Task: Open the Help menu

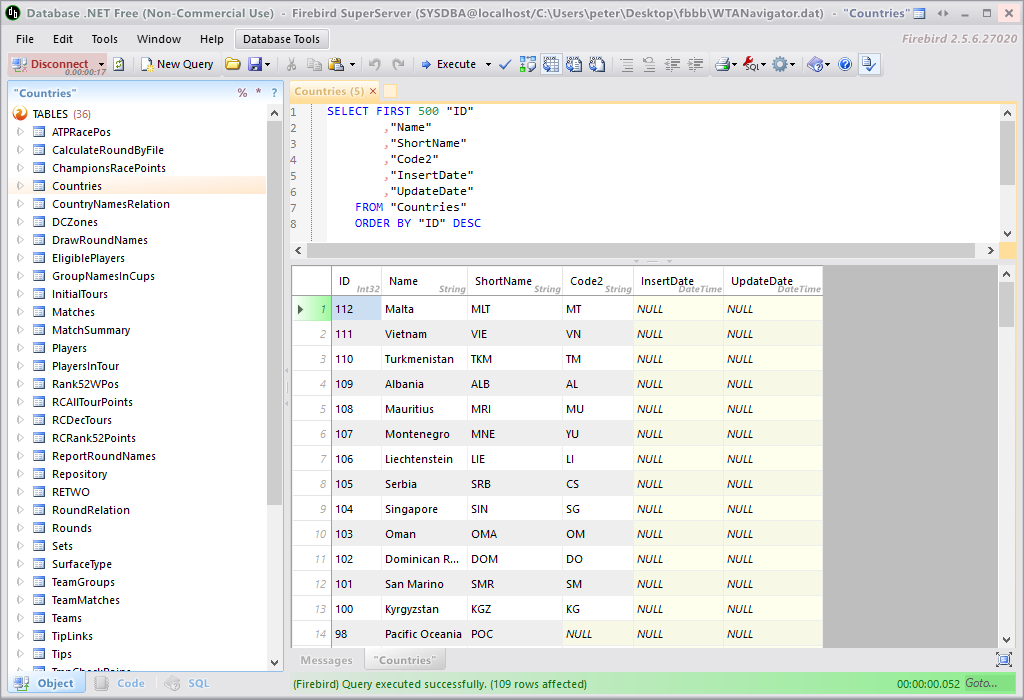Action: (x=212, y=39)
